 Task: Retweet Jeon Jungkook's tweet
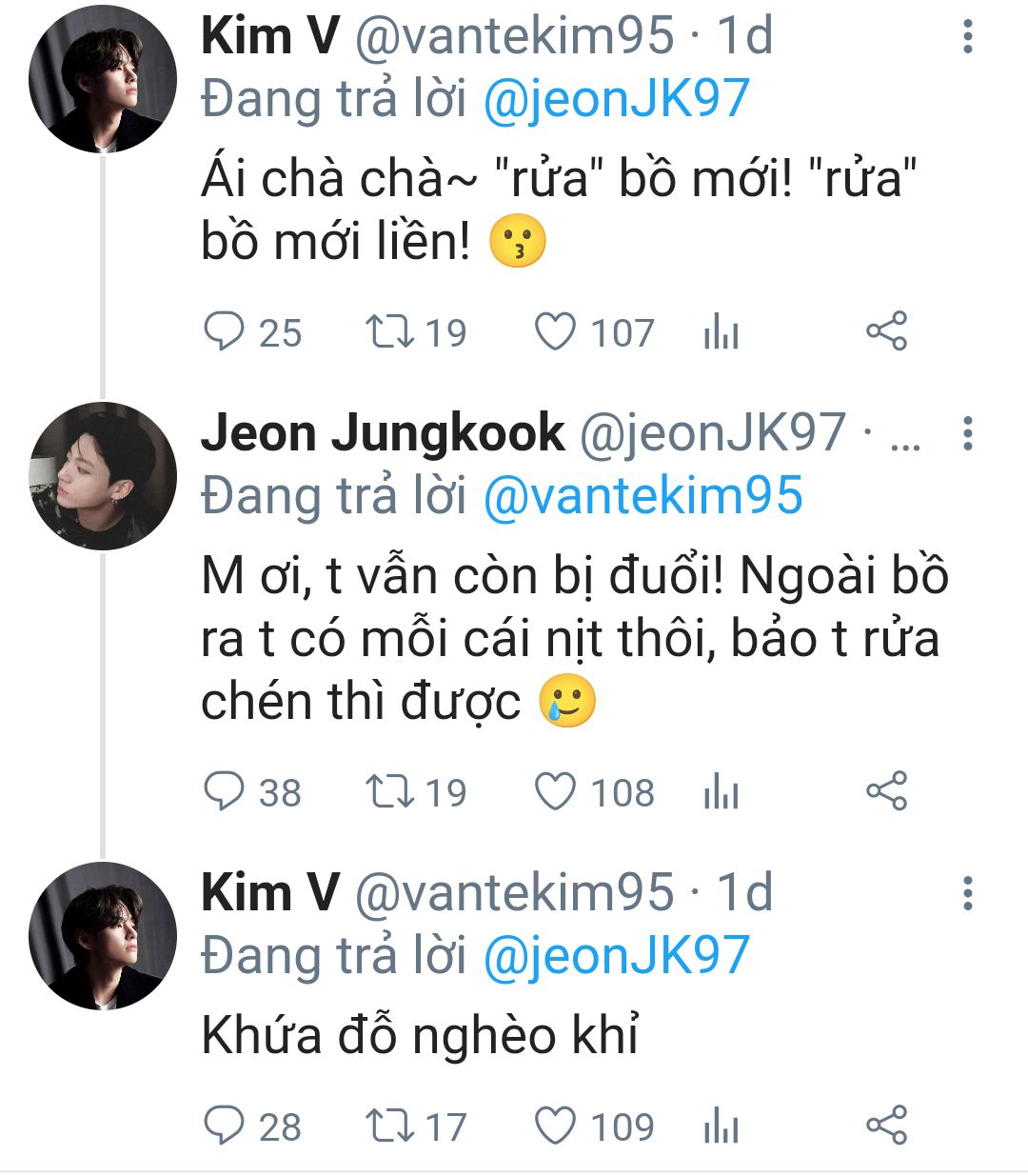(389, 792)
